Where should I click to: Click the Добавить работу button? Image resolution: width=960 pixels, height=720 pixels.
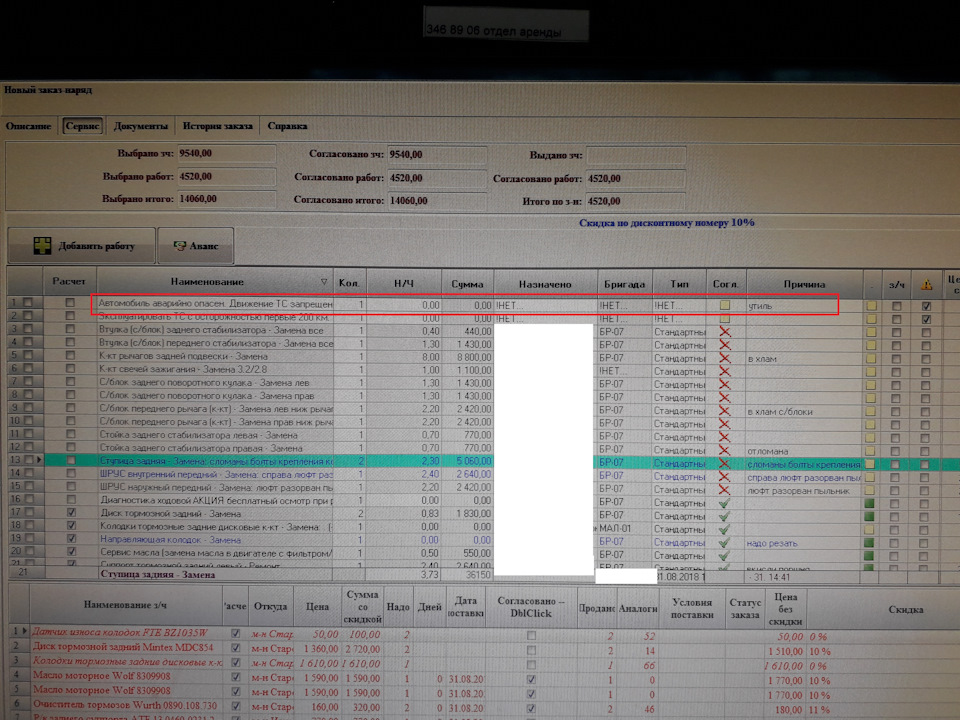click(x=82, y=246)
